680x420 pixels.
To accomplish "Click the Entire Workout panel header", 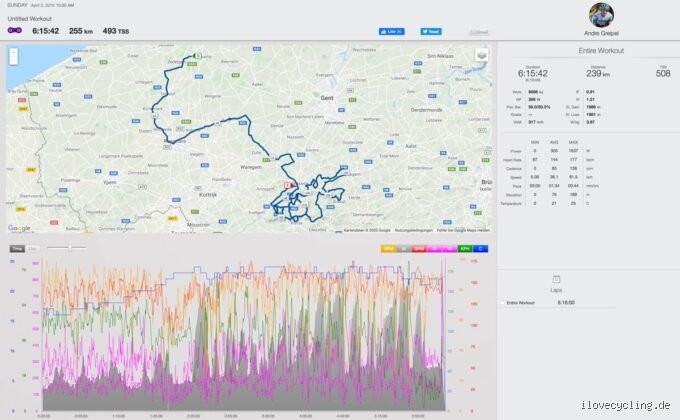I will click(x=601, y=51).
